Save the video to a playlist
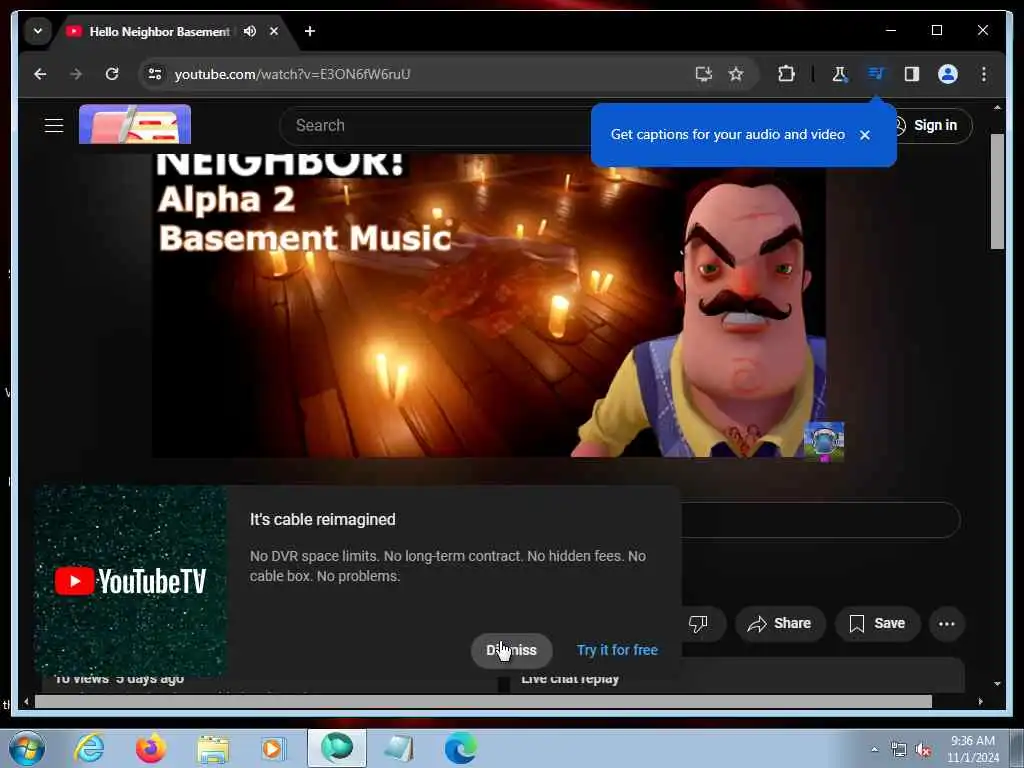Image resolution: width=1024 pixels, height=768 pixels. pos(877,624)
